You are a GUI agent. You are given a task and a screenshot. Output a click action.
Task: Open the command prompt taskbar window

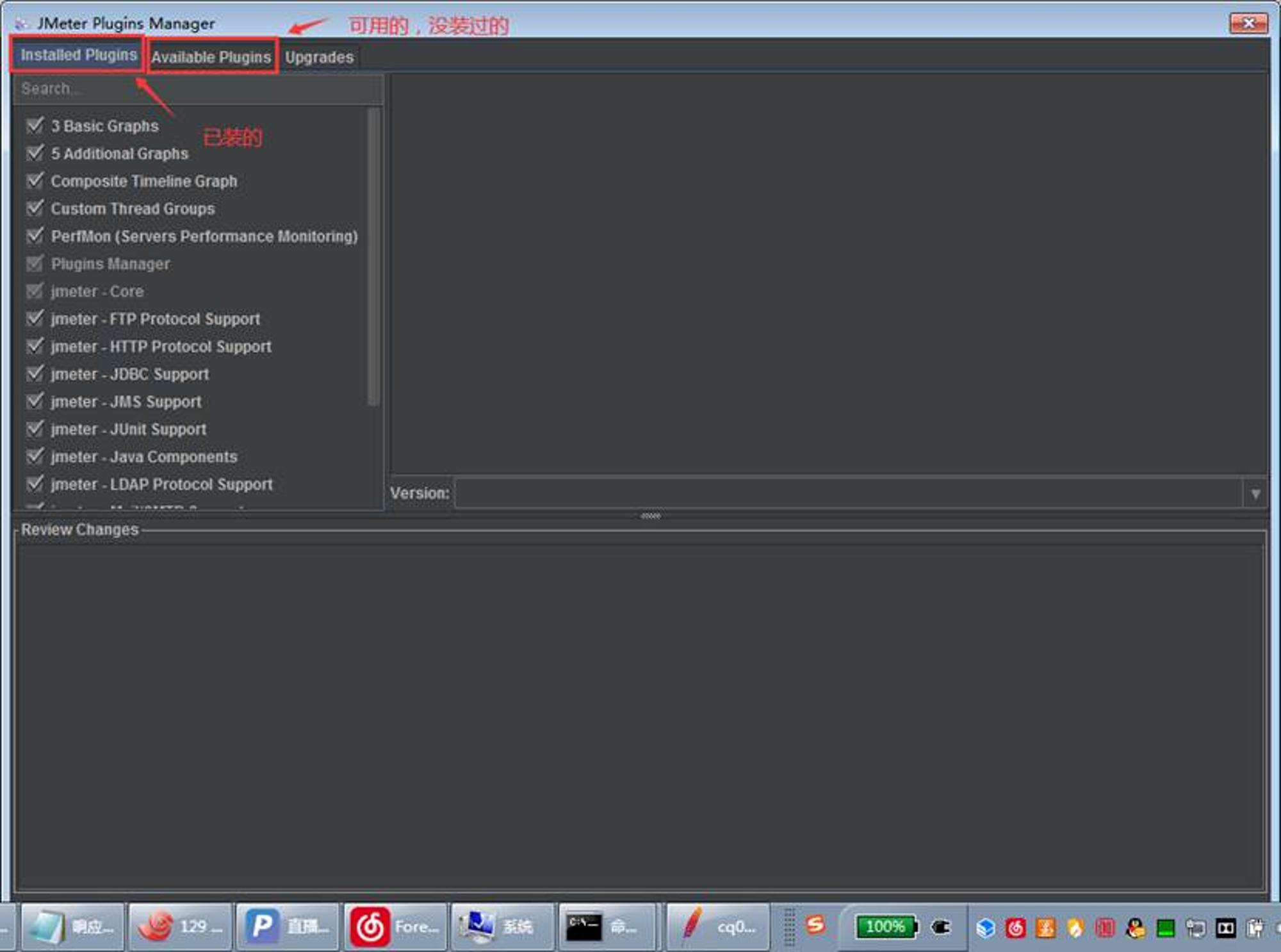[x=607, y=926]
